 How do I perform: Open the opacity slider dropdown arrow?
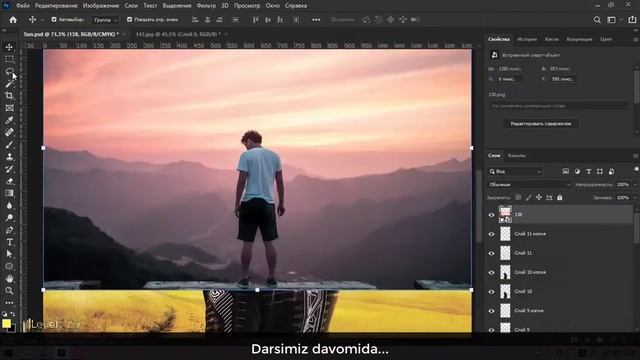pyautogui.click(x=635, y=185)
